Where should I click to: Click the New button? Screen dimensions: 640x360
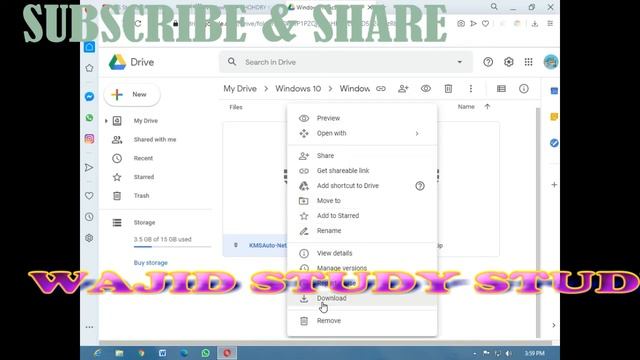(x=132, y=95)
